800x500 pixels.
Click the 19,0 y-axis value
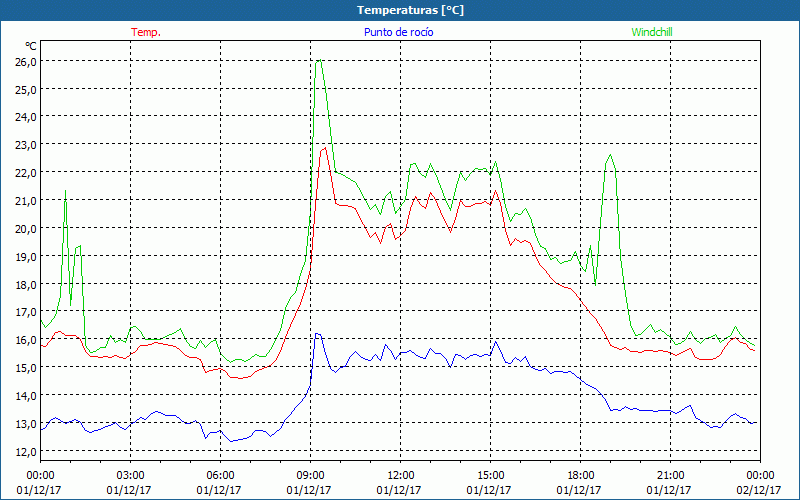point(26,256)
